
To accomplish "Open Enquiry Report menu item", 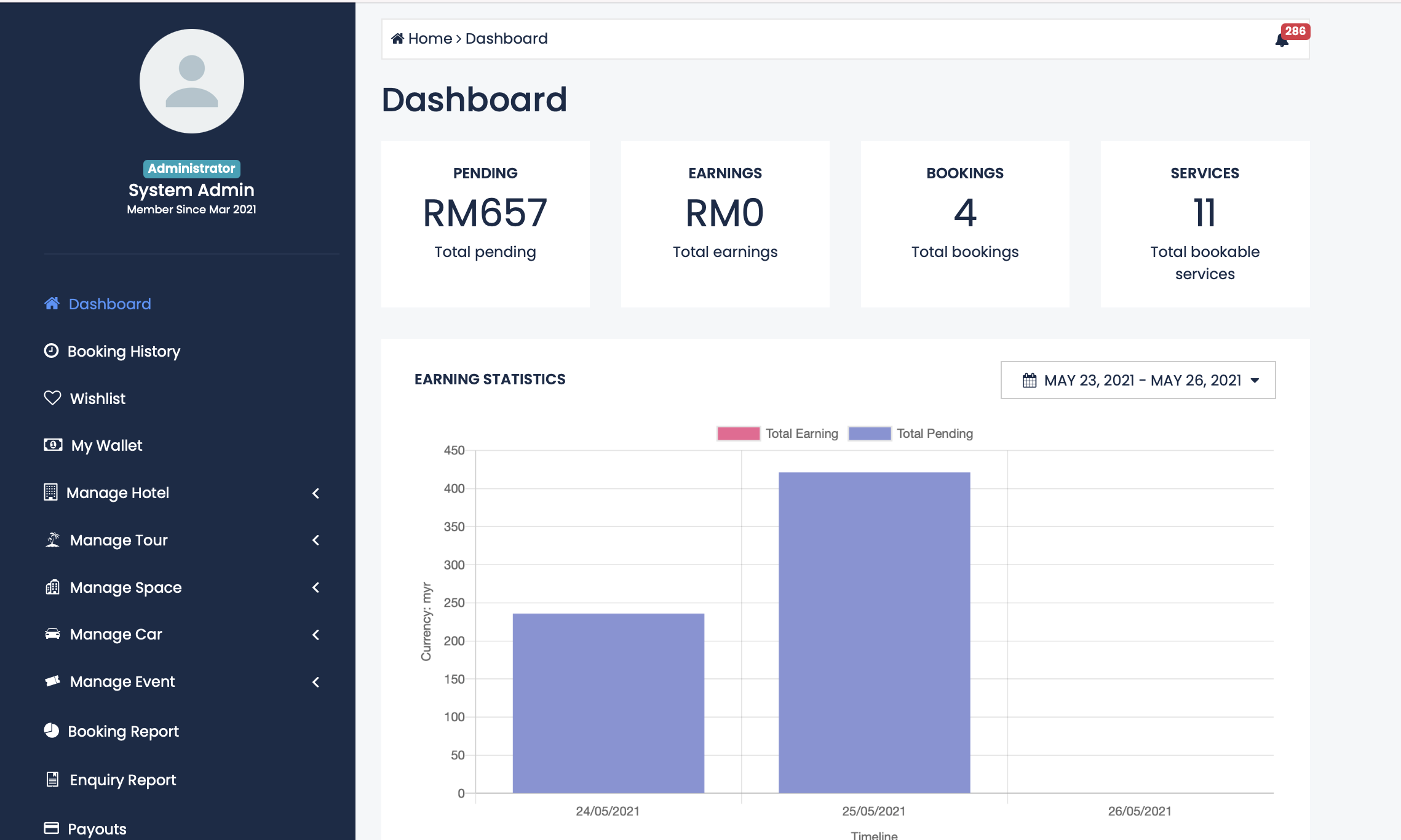I will 122,780.
